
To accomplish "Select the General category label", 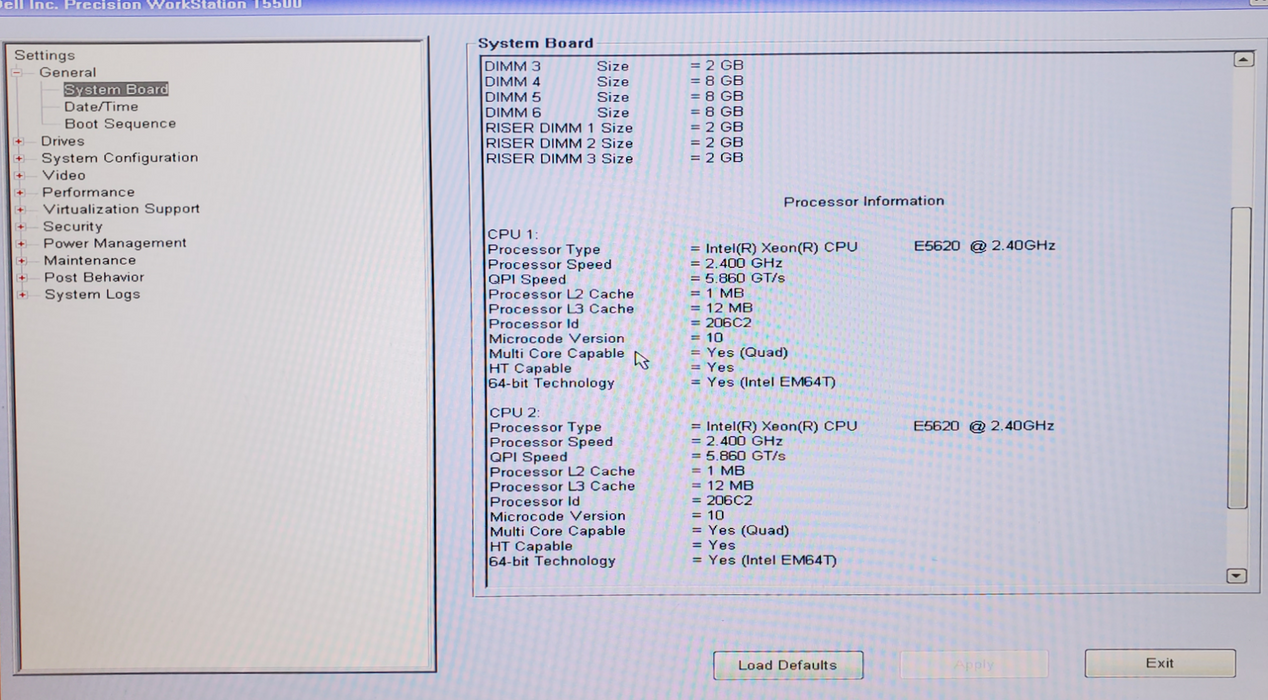I will tap(68, 72).
